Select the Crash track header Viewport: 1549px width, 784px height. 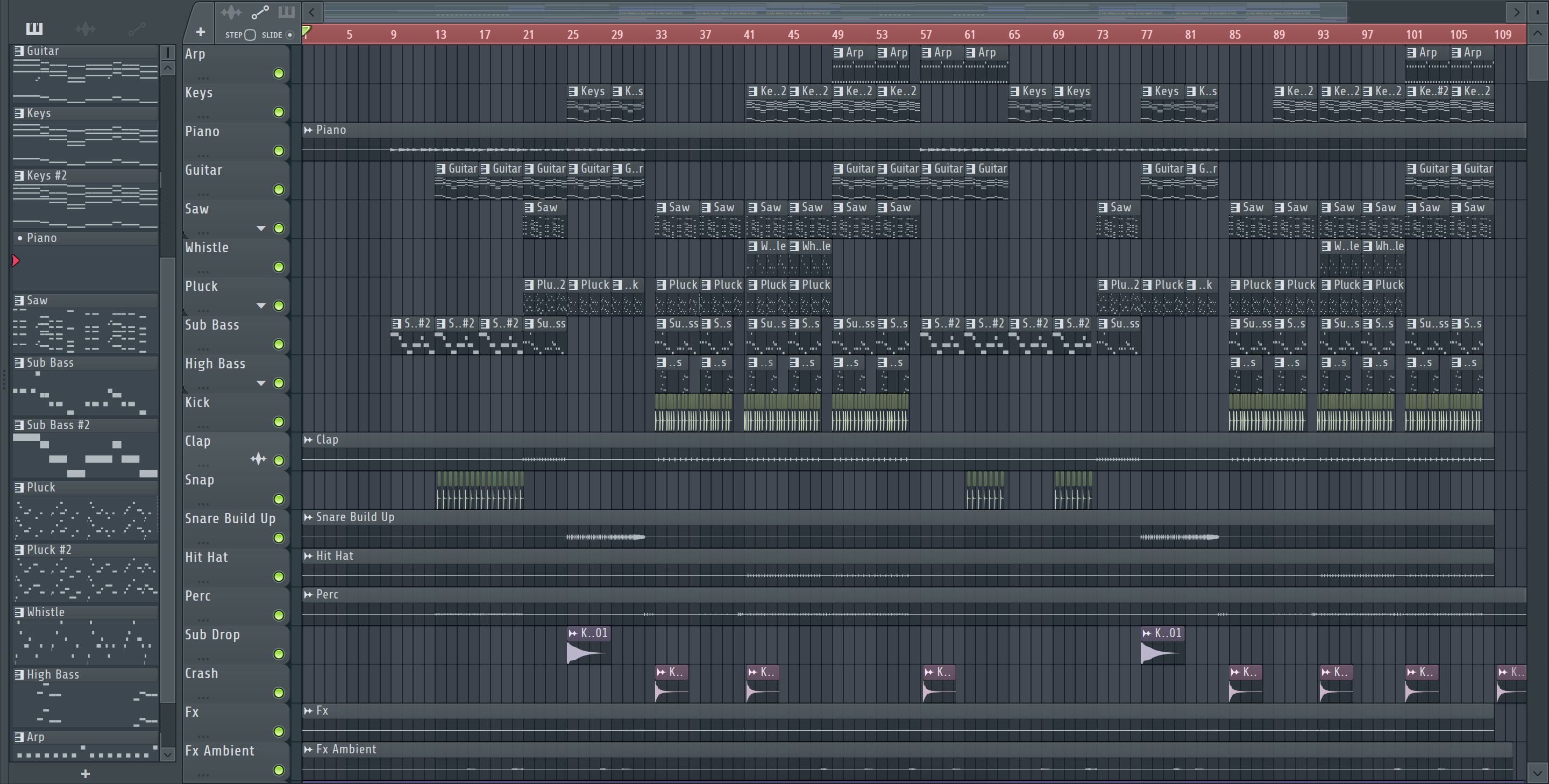point(236,683)
